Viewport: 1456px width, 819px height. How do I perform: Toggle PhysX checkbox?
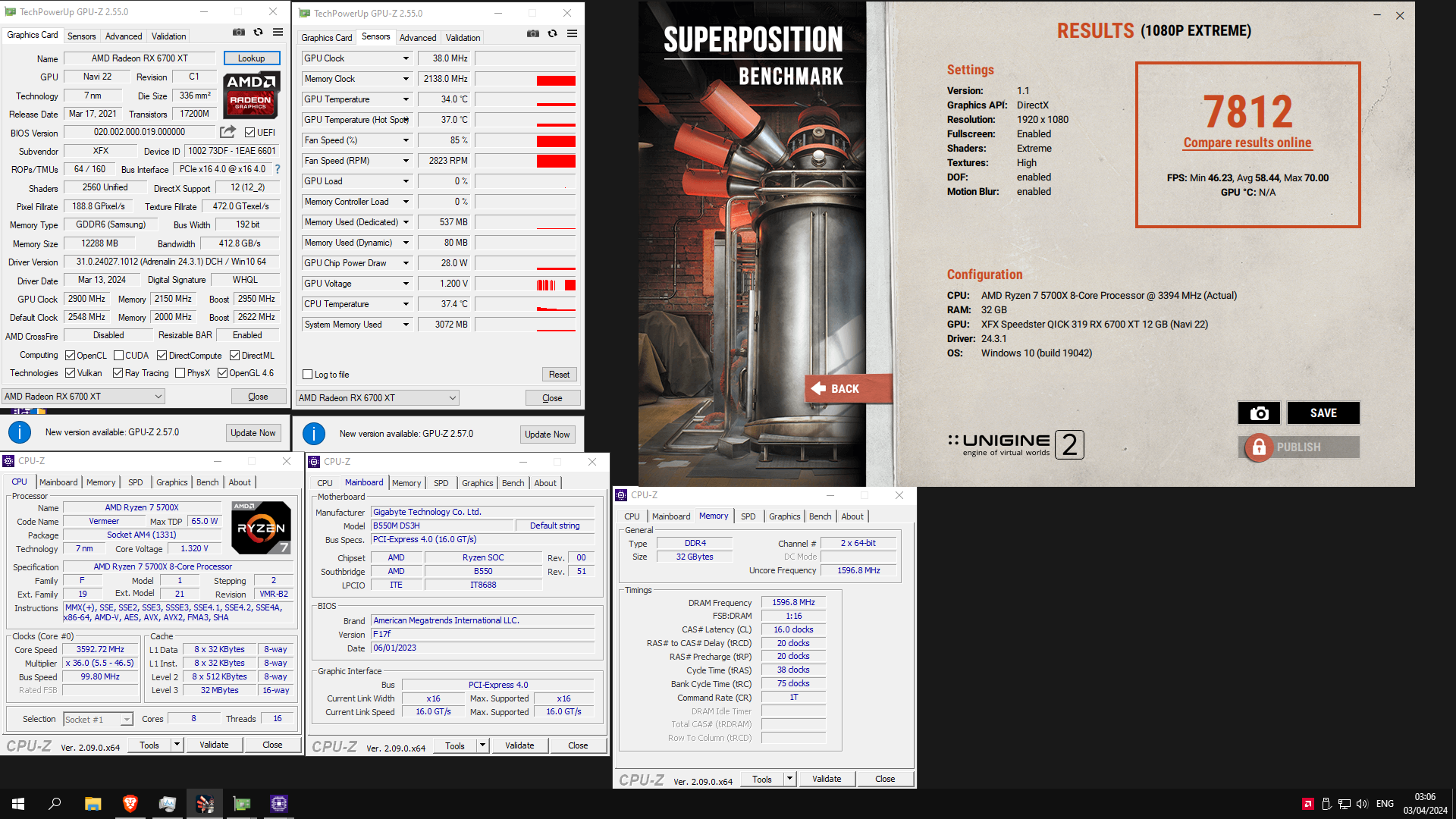[180, 373]
